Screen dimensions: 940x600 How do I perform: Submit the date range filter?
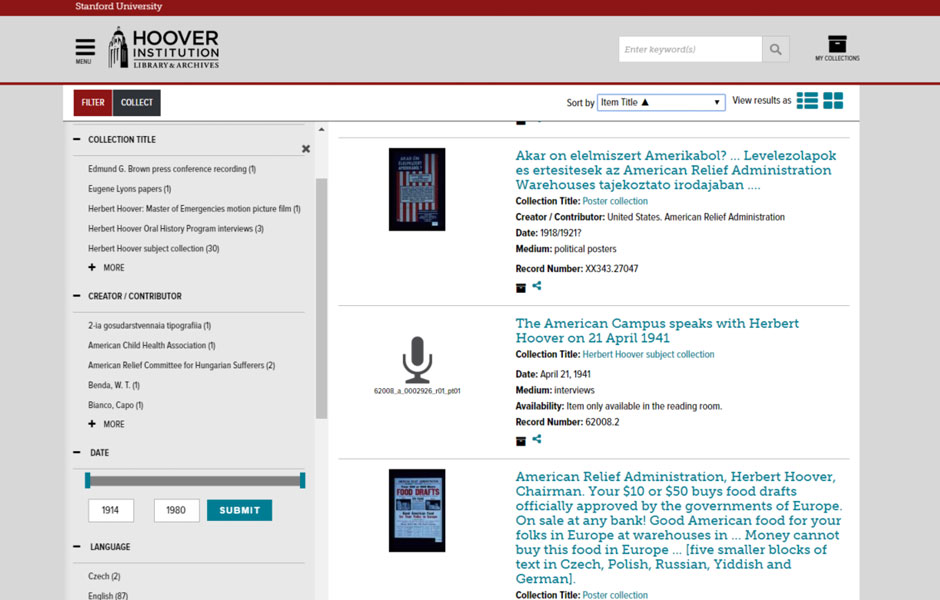point(239,510)
